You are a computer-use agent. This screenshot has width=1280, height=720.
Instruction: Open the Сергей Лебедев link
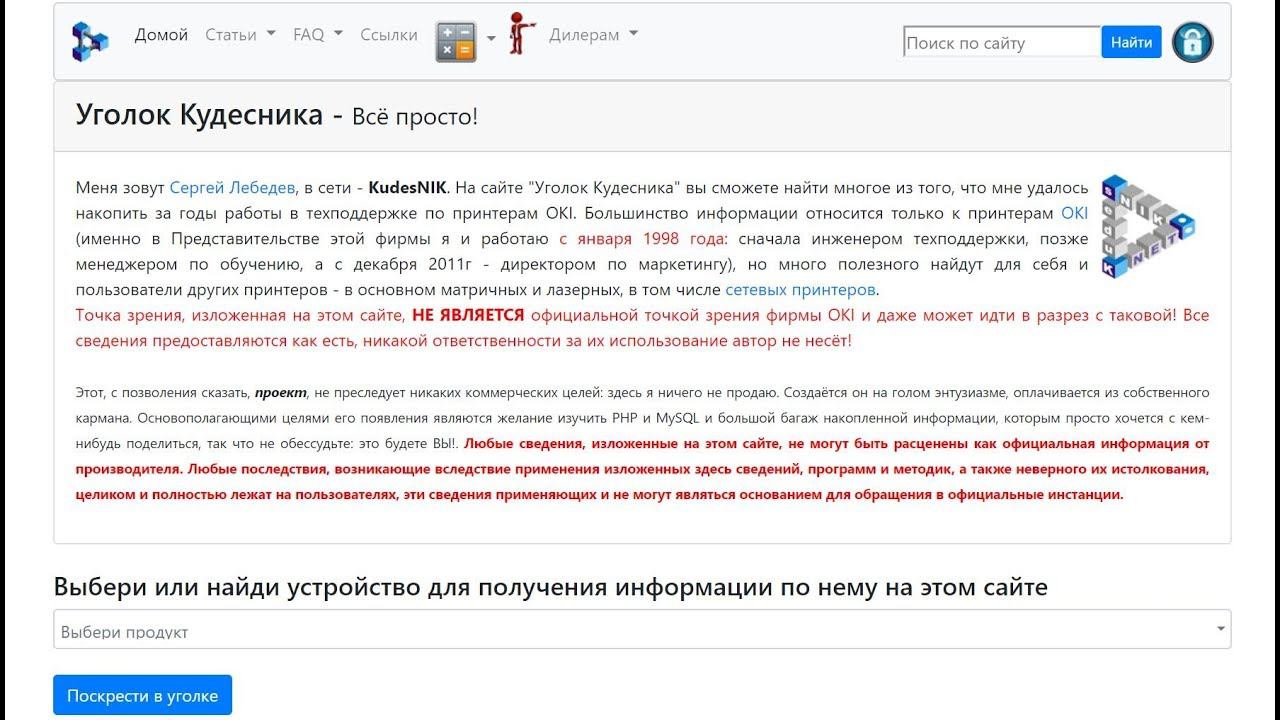pos(232,187)
